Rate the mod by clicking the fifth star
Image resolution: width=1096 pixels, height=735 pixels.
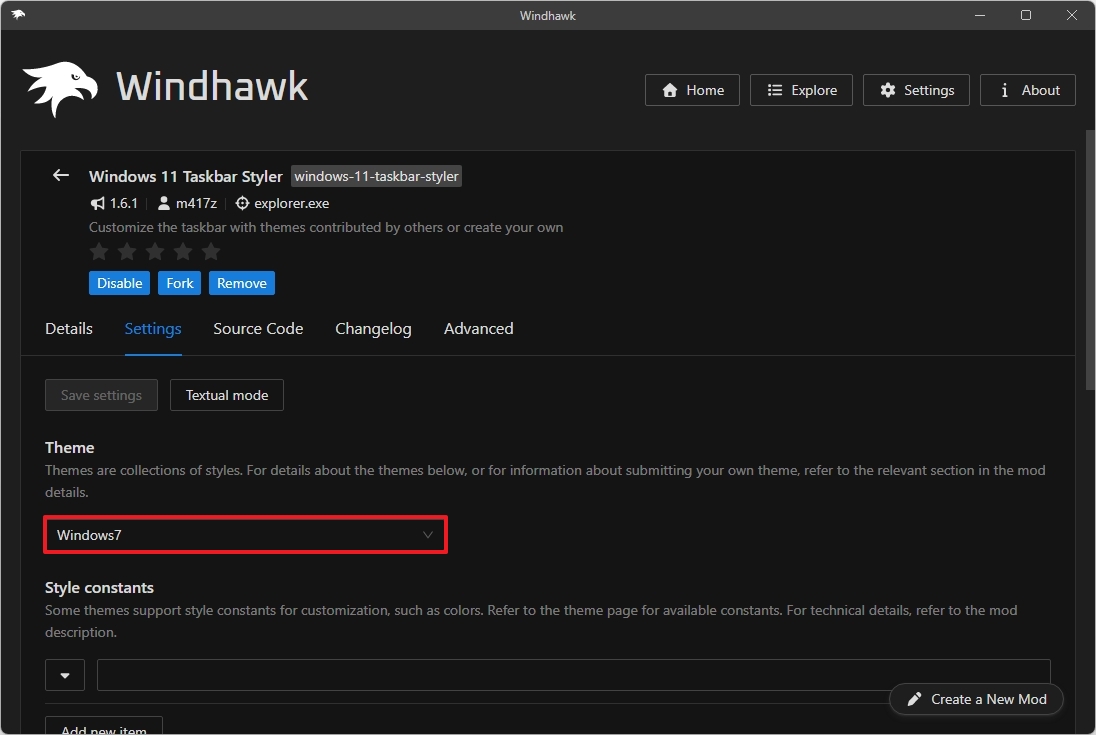pyautogui.click(x=211, y=251)
